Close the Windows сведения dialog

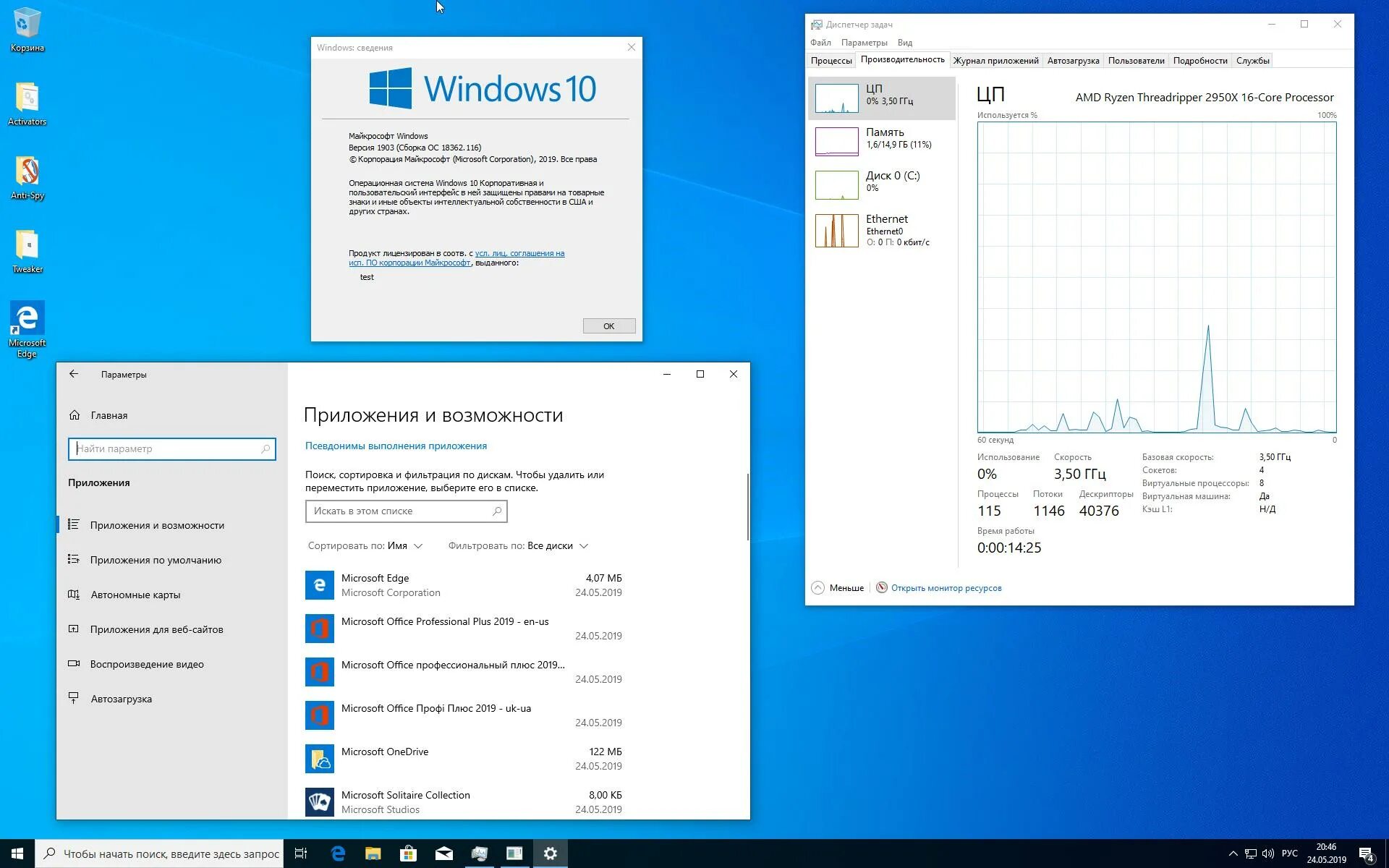point(632,47)
